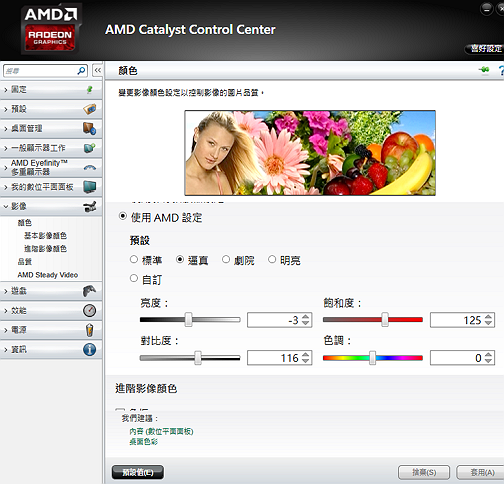Click the blue info icon beside 資訊
Viewport: 504px width, 484px height.
click(x=90, y=349)
